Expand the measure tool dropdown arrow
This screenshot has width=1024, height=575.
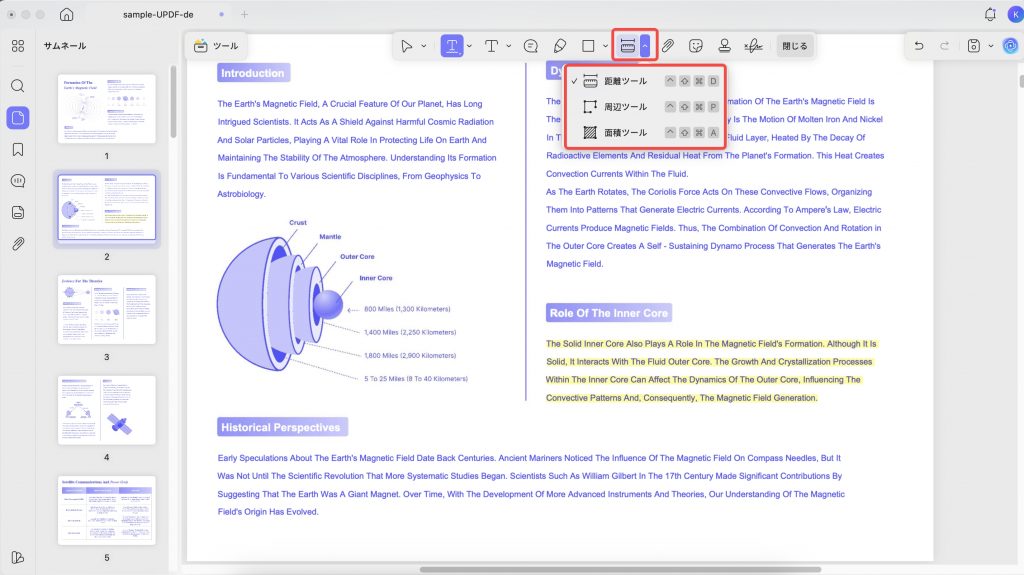pos(645,46)
